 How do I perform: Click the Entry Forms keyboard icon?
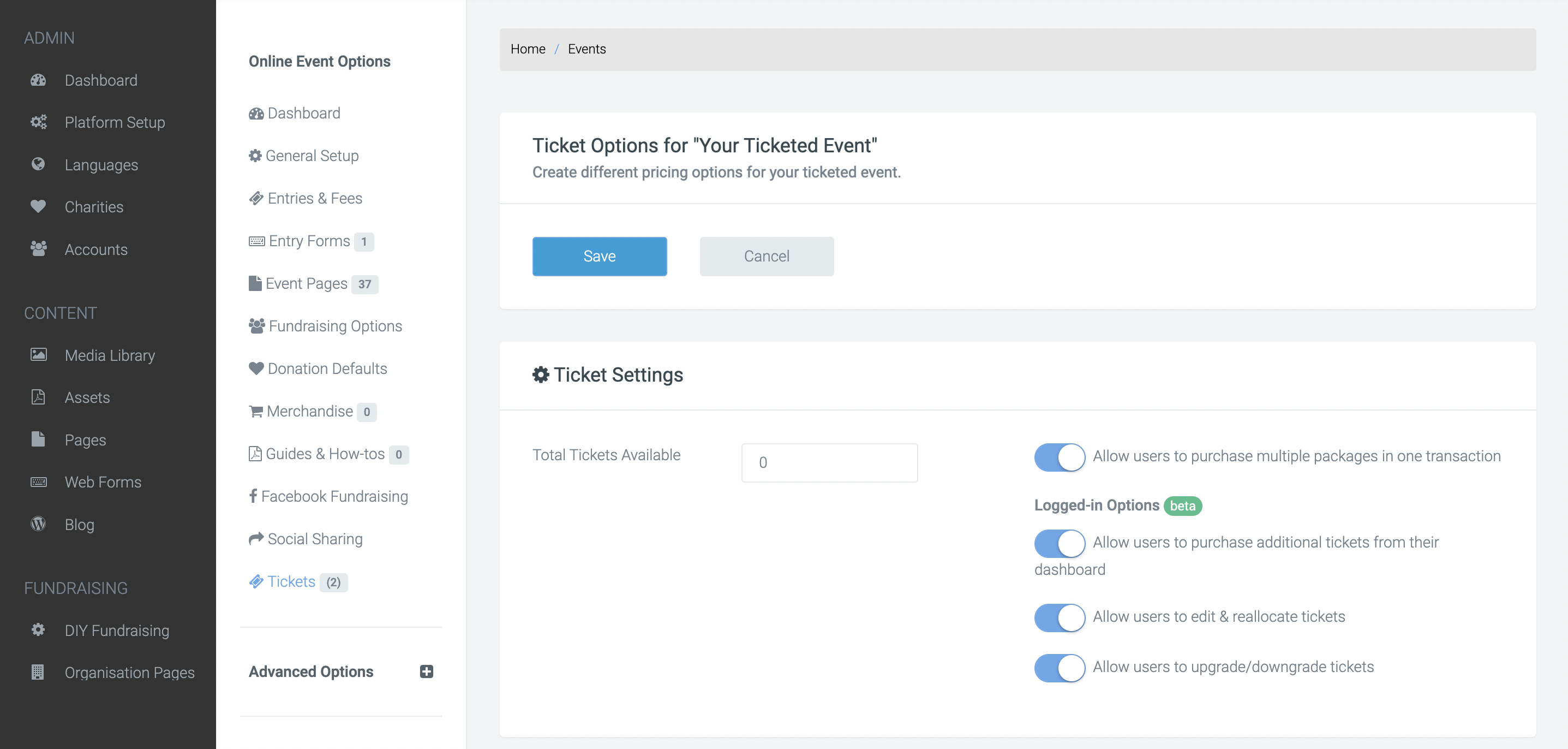click(257, 241)
